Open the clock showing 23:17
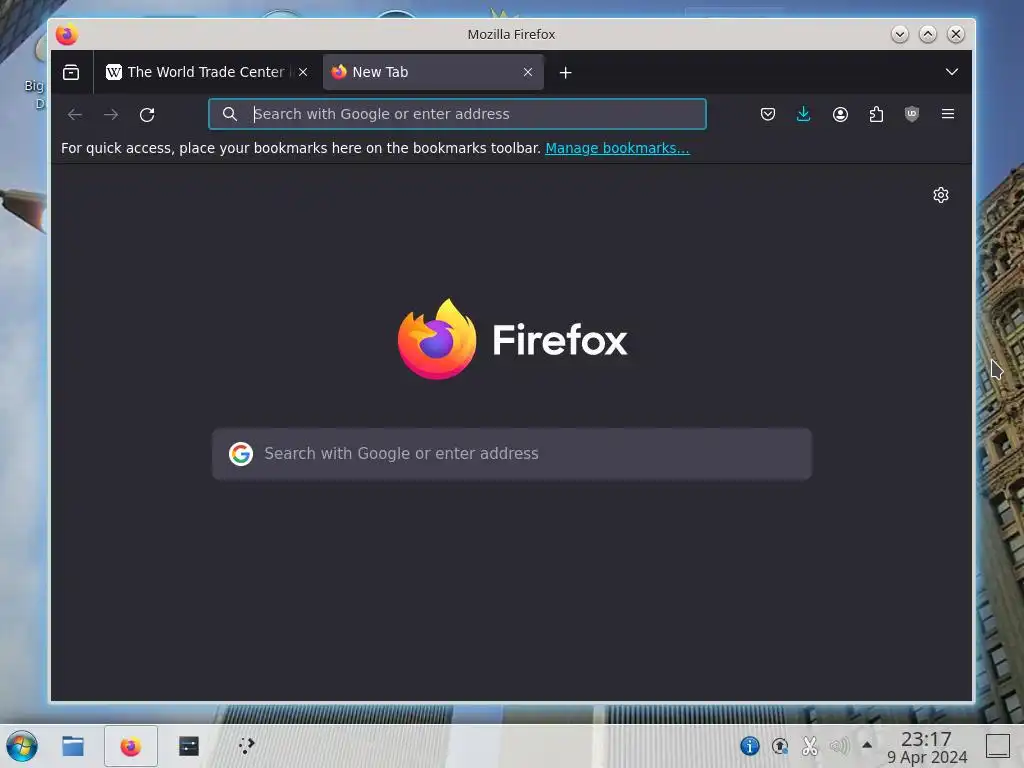 coord(927,748)
